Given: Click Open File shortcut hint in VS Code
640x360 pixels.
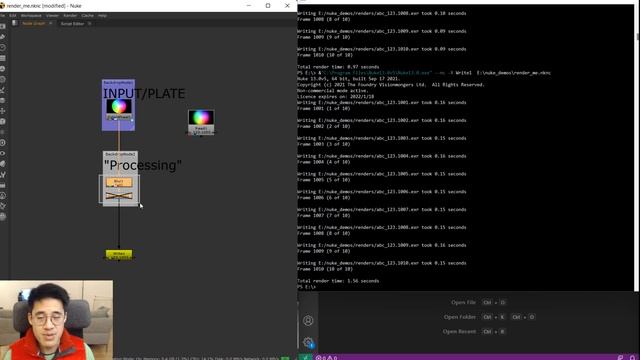Looking at the screenshot, I should point(478,302).
